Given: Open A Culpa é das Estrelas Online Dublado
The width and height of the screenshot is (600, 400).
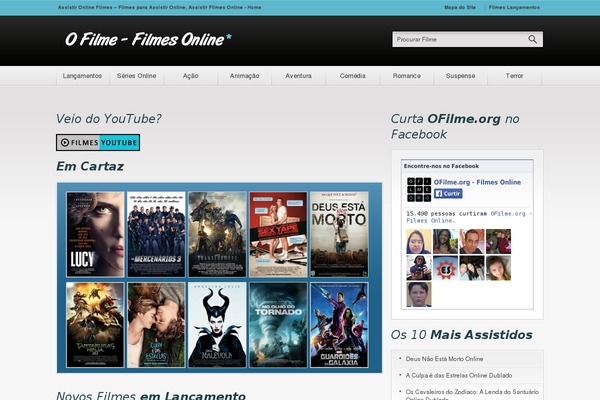Looking at the screenshot, I should [459, 375].
